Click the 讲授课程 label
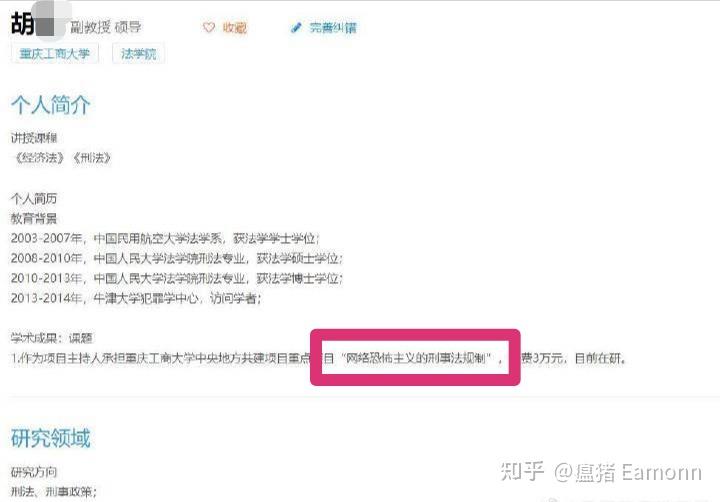Viewport: 720px width, 502px height. (x=34, y=138)
